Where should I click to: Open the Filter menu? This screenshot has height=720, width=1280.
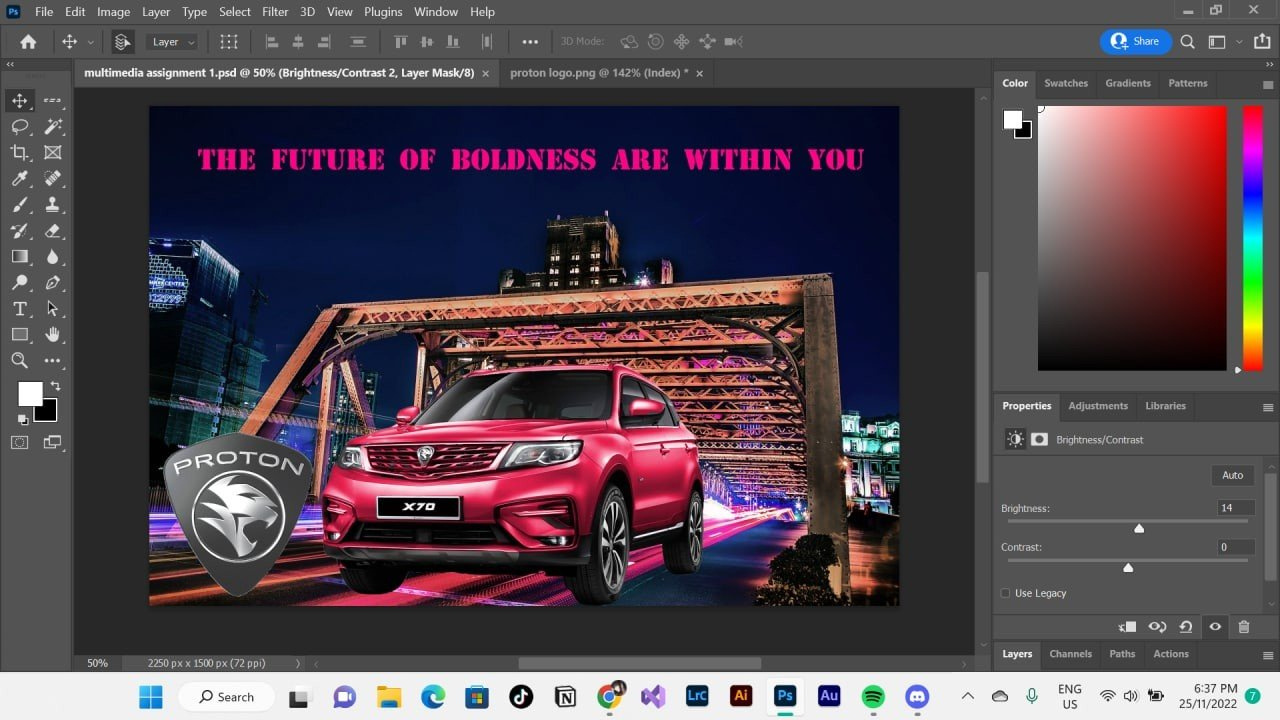pos(275,12)
